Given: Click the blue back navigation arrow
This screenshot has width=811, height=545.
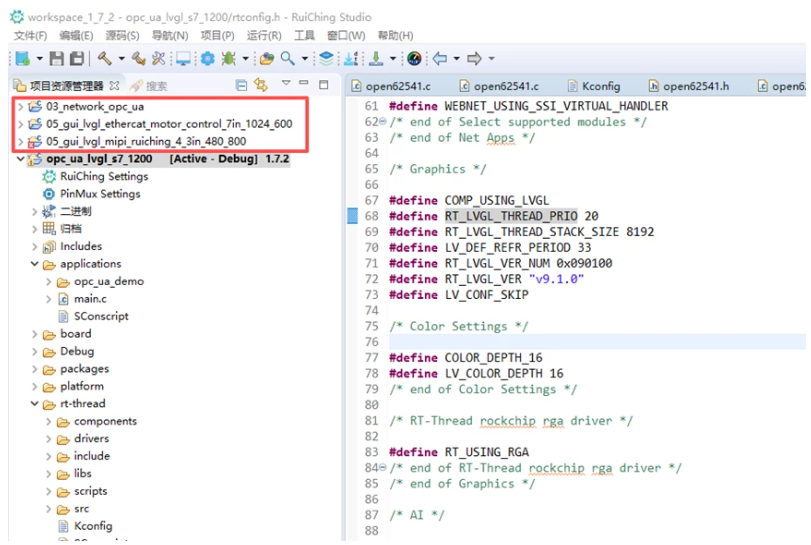Looking at the screenshot, I should [x=439, y=59].
